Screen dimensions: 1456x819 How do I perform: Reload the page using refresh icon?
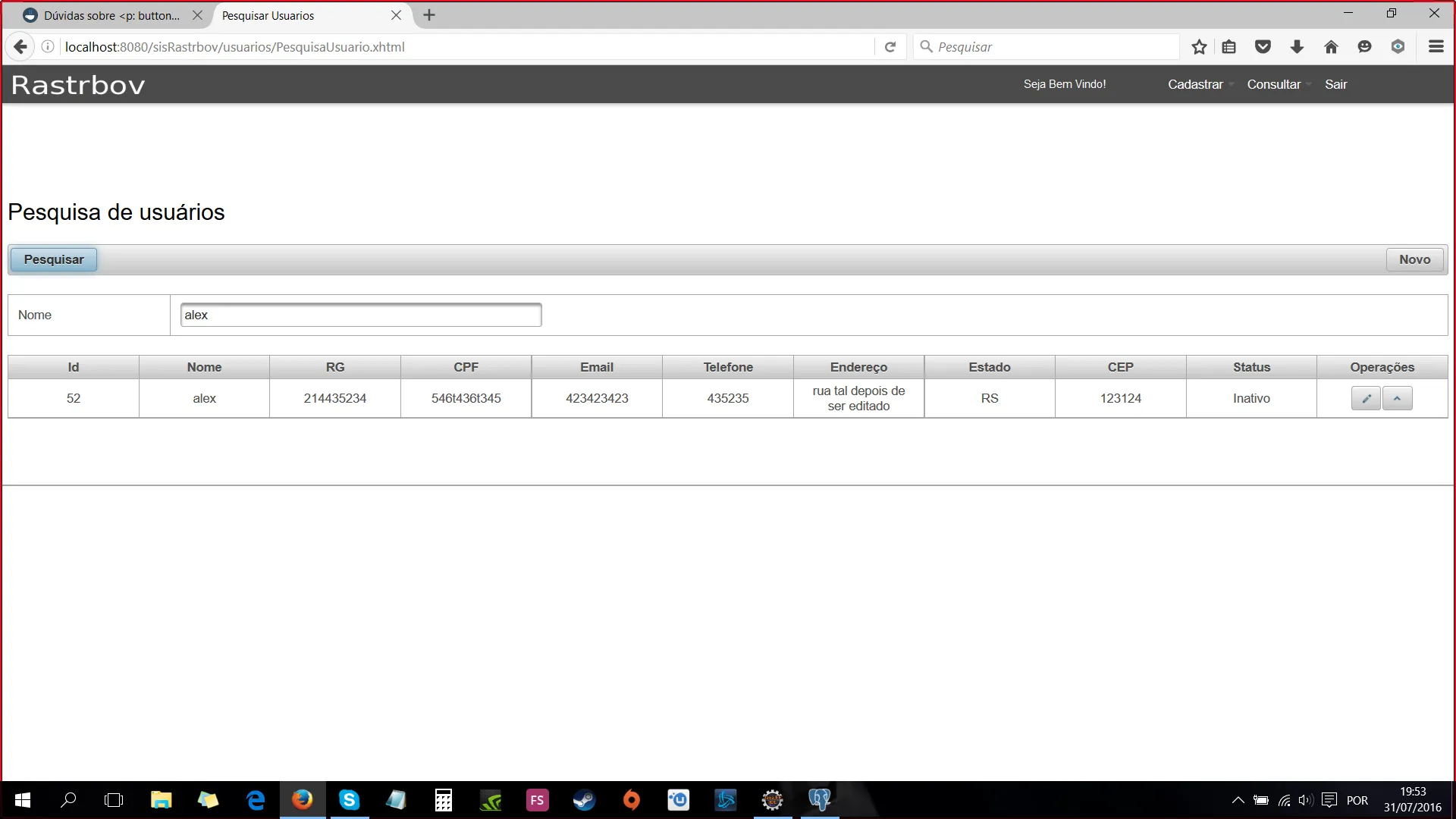pyautogui.click(x=890, y=47)
